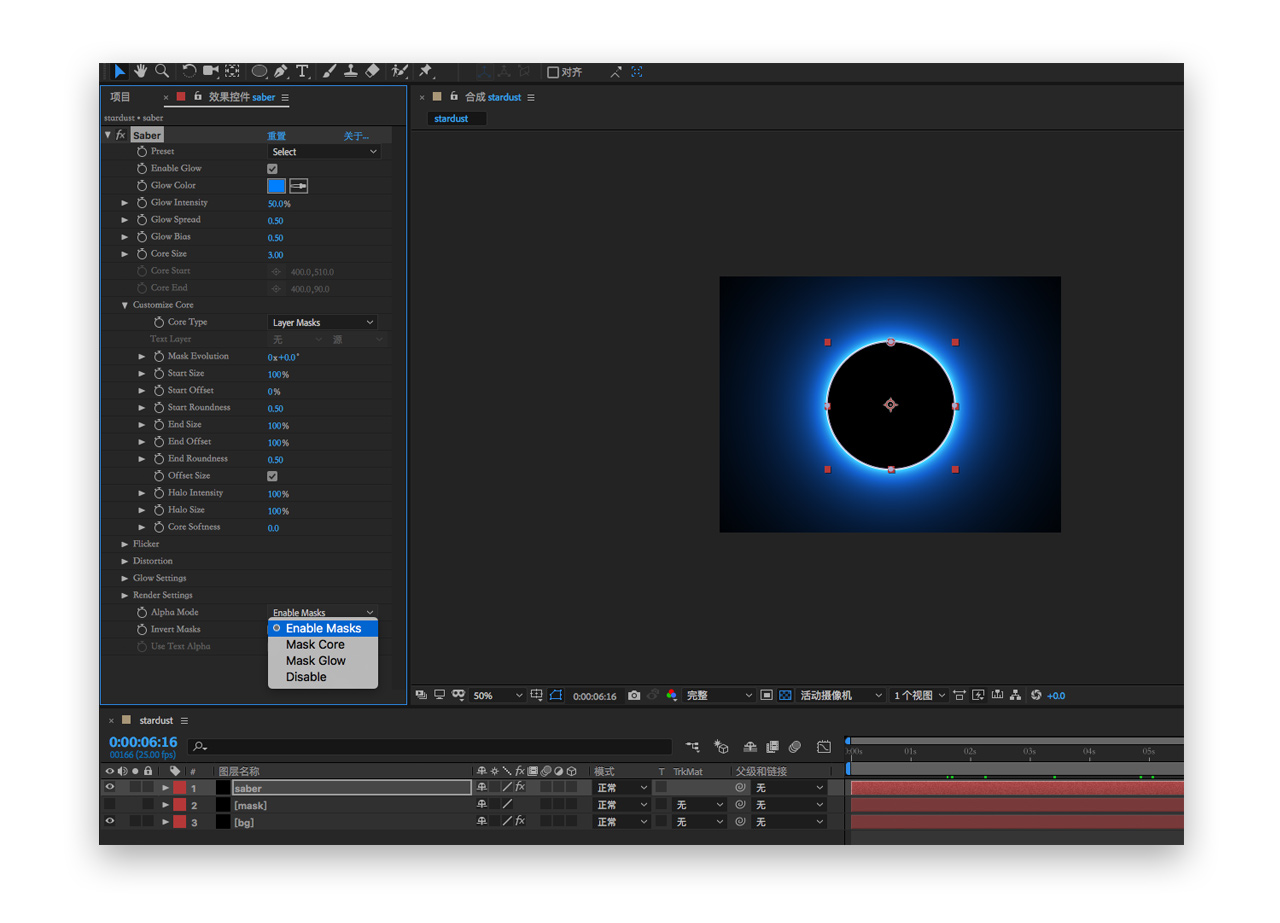Select the Pan Behind anchor point tool
Viewport: 1280px width, 923px height.
pyautogui.click(x=232, y=71)
